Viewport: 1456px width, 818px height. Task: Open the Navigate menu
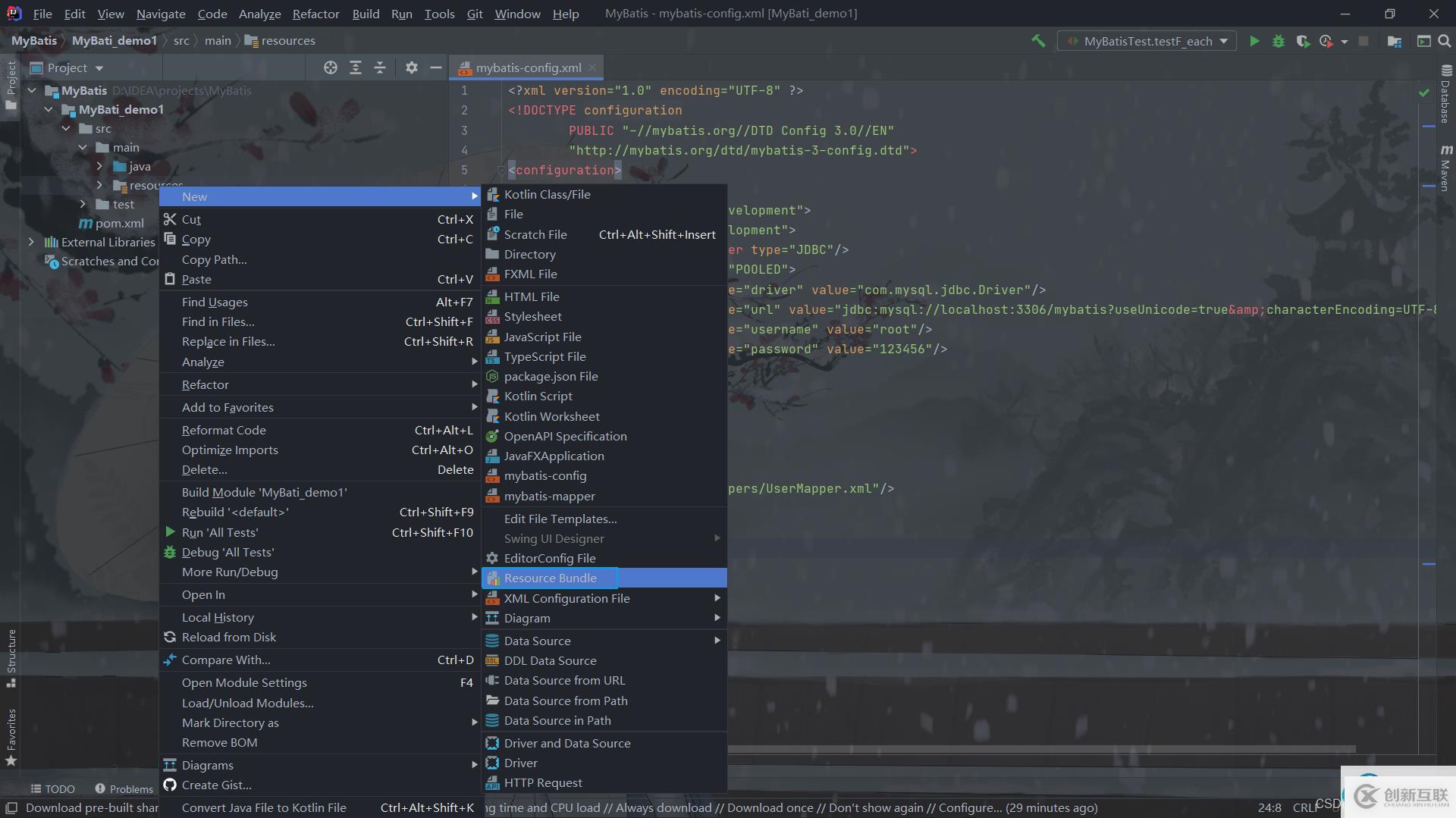click(161, 14)
